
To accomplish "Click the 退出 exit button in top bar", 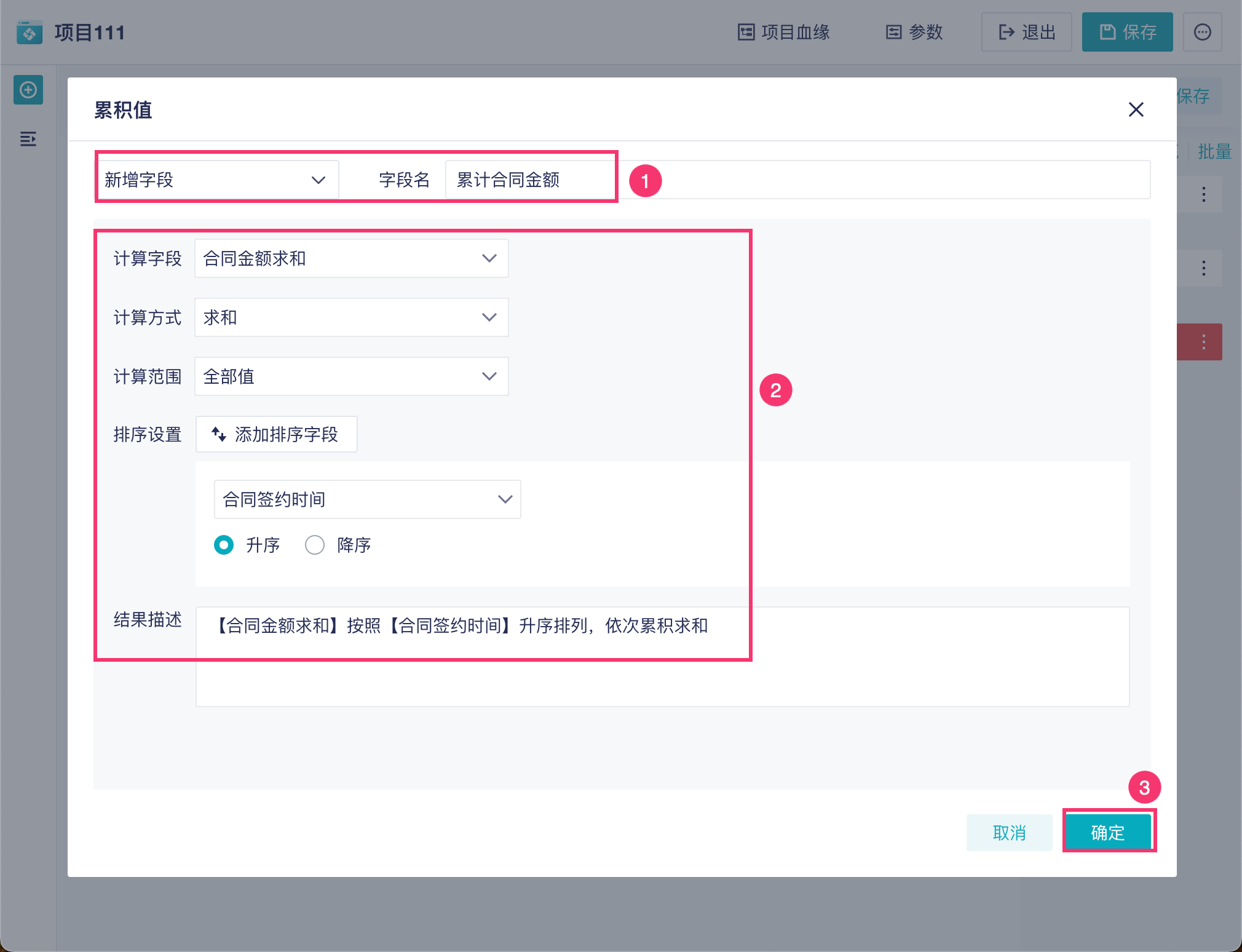I will (x=1026, y=32).
